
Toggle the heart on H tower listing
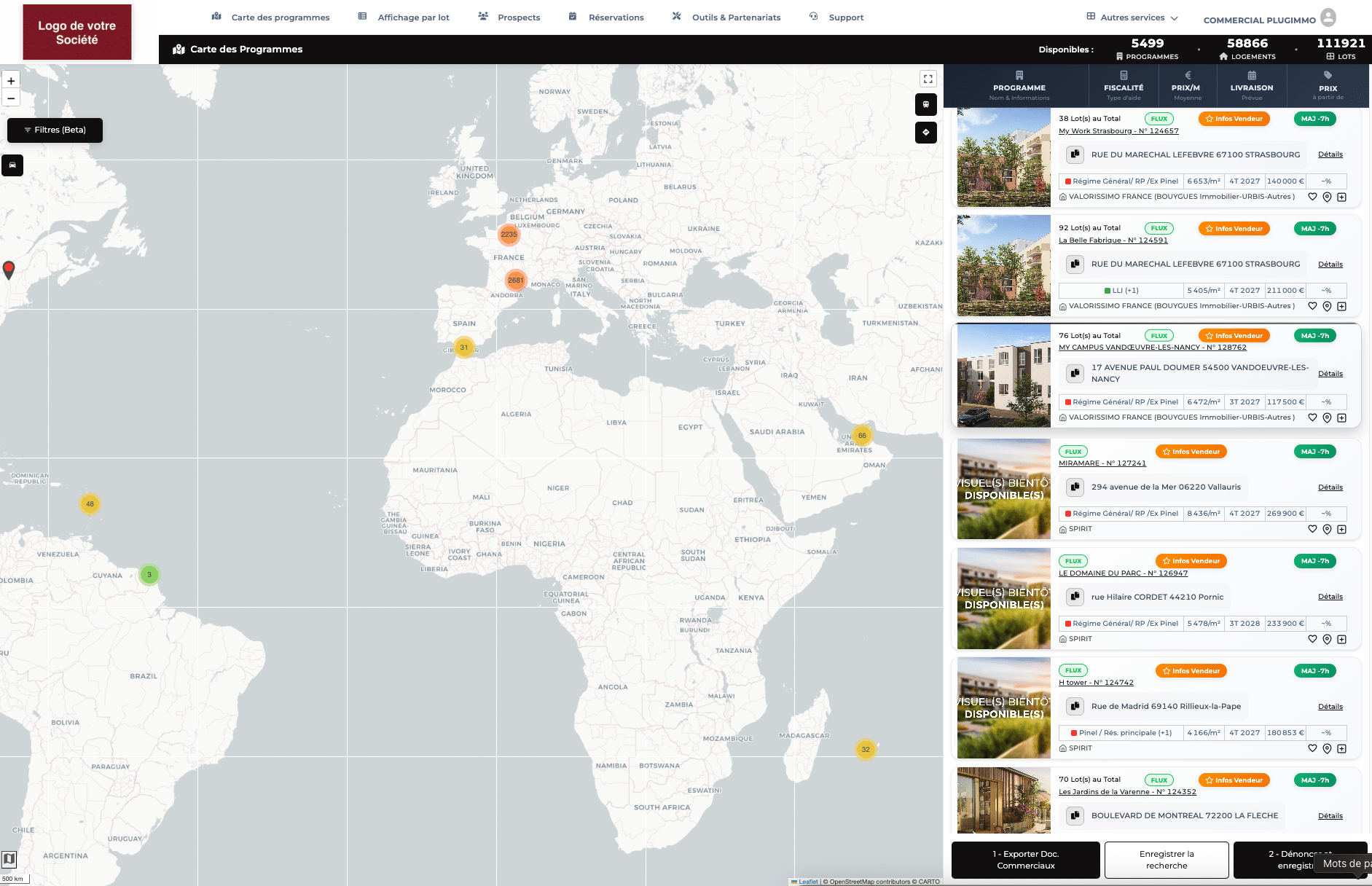point(1312,748)
